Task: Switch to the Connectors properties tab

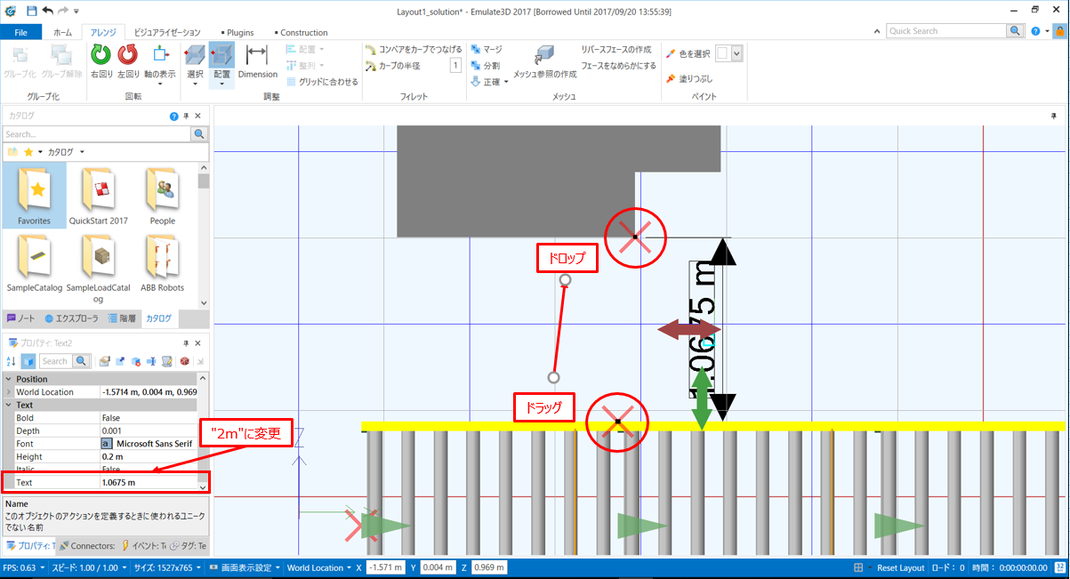Action: coord(87,546)
